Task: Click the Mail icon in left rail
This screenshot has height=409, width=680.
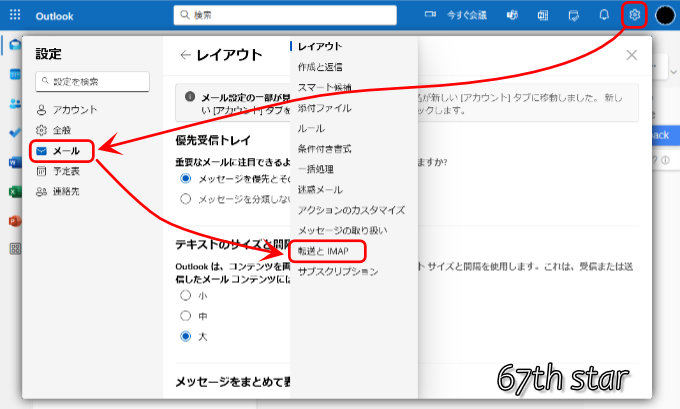Action: [15, 44]
